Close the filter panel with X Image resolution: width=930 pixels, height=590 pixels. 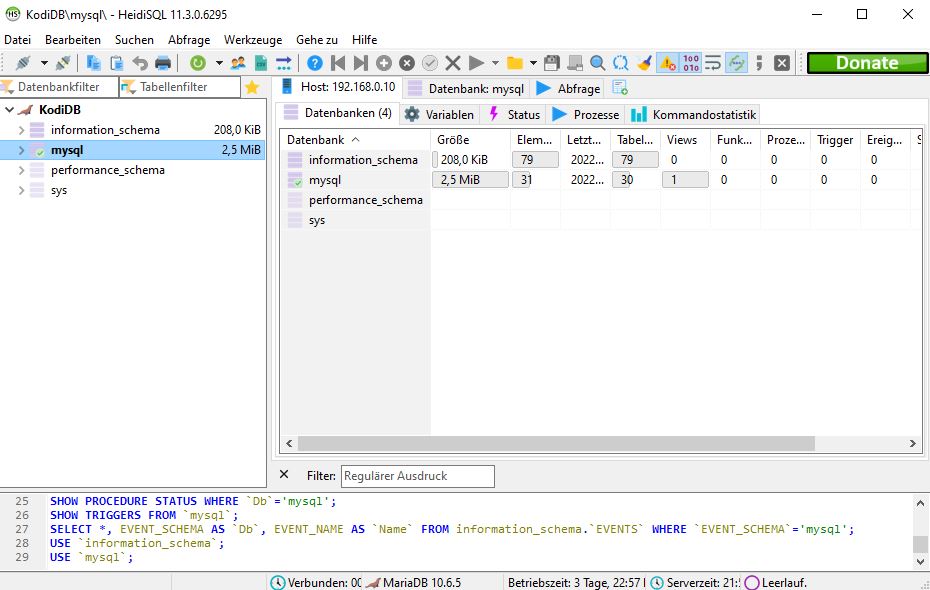(x=284, y=474)
